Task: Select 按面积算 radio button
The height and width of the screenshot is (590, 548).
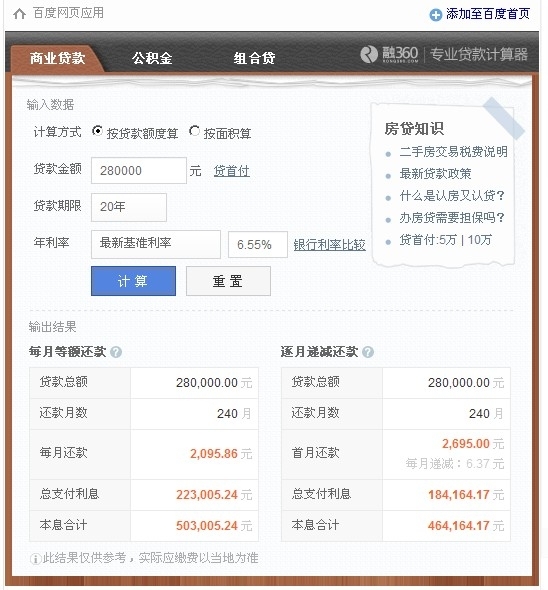Action: (x=195, y=131)
